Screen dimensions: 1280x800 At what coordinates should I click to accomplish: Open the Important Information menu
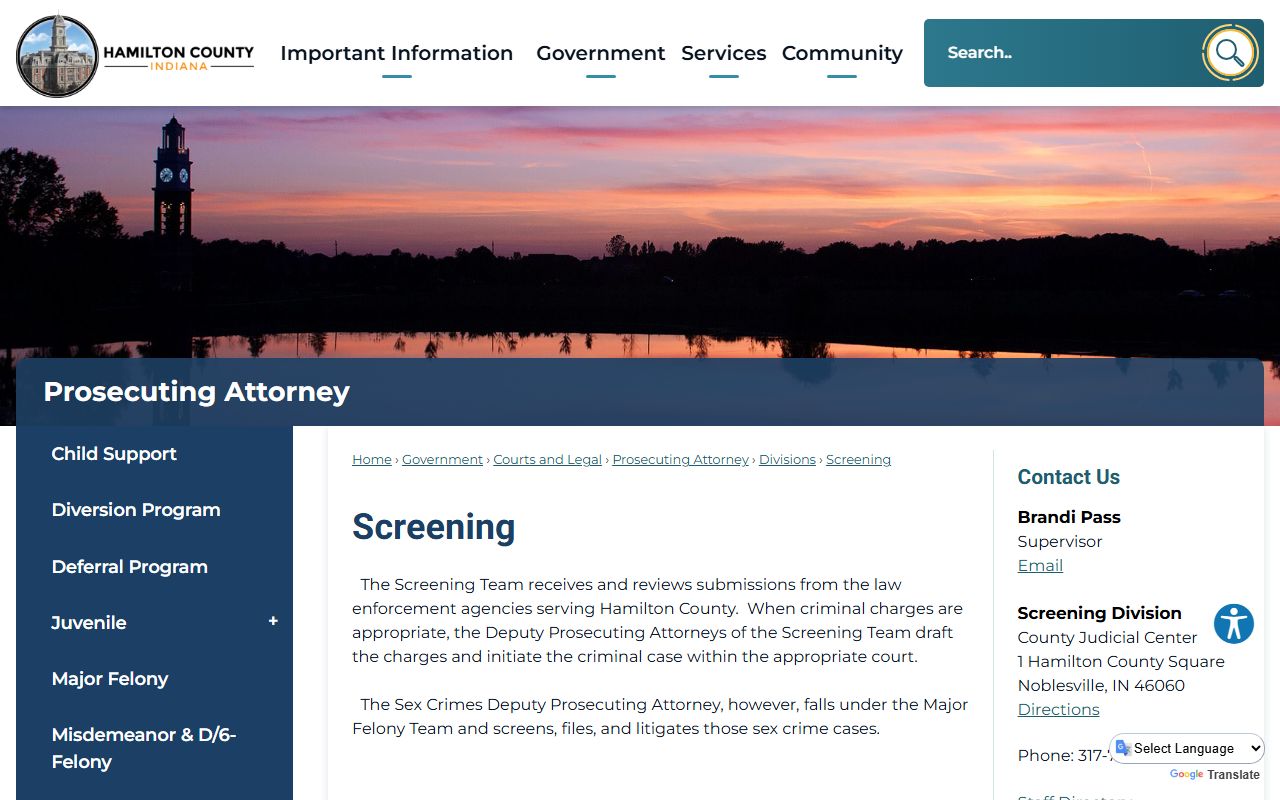pyautogui.click(x=397, y=54)
